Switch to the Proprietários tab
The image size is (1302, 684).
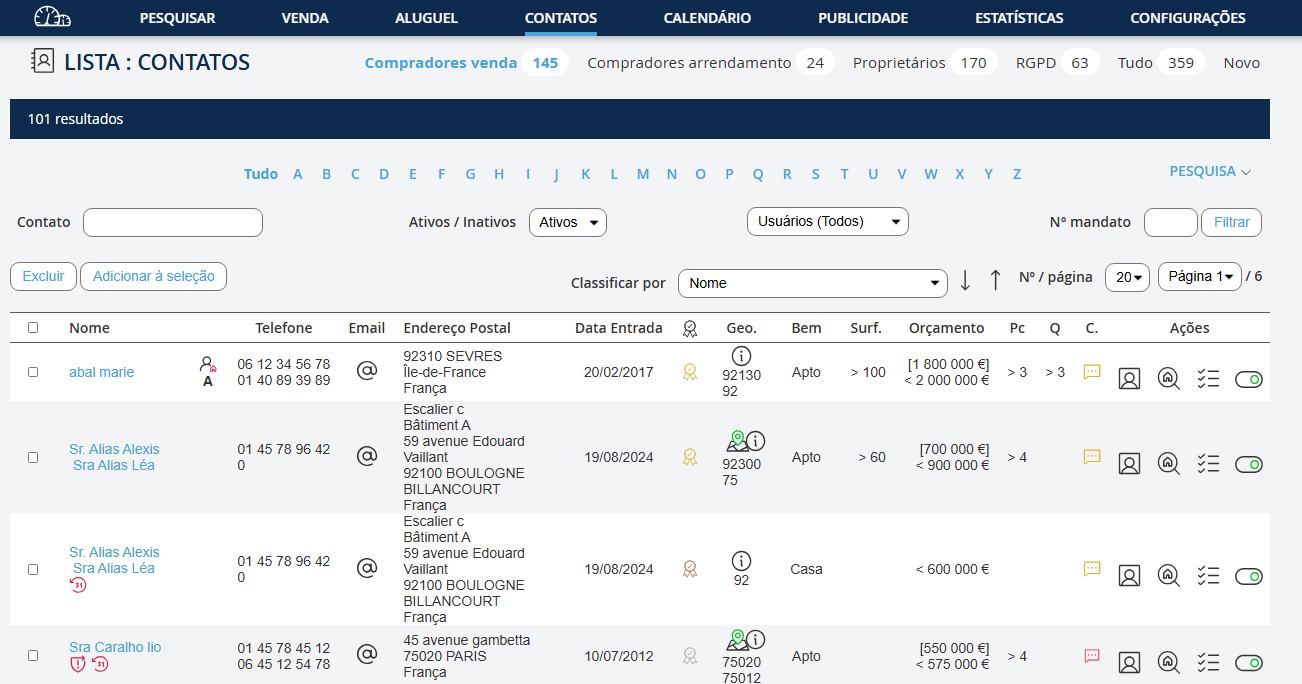click(898, 63)
